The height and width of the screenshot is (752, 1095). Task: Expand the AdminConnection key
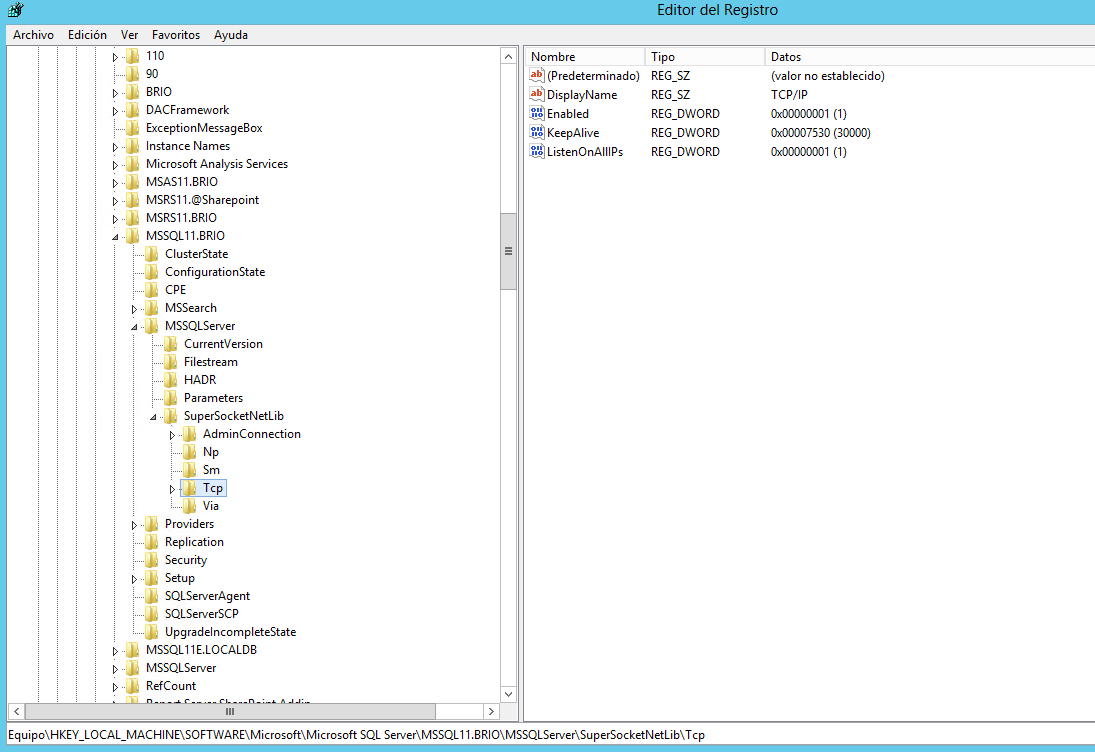pos(172,435)
